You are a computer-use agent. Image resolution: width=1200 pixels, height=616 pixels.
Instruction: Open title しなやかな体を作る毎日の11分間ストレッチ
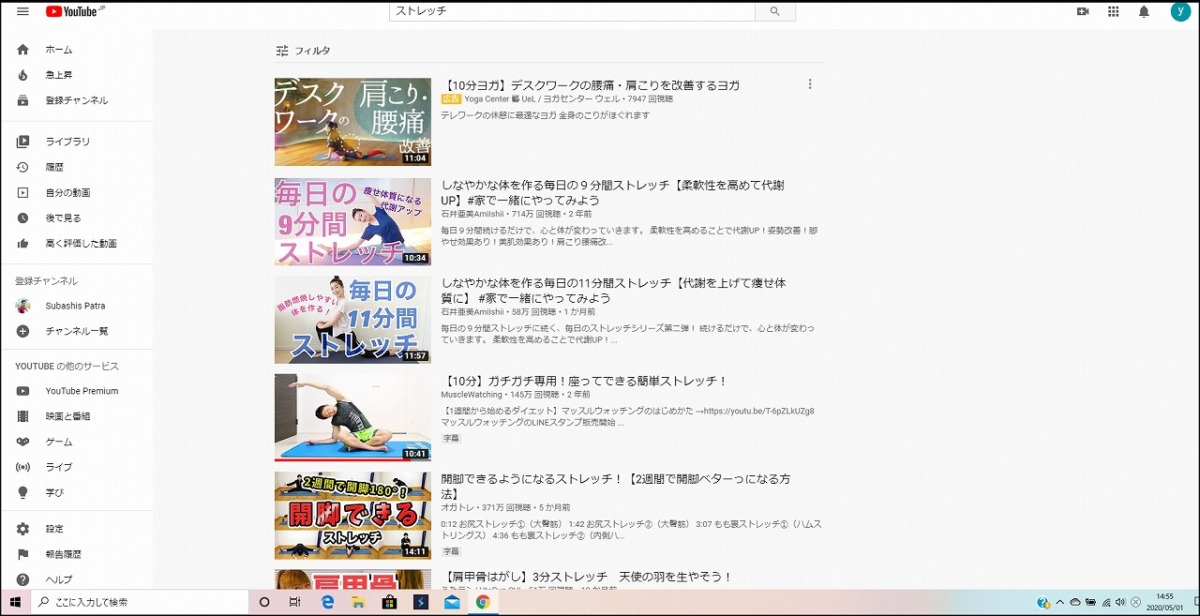(613, 290)
